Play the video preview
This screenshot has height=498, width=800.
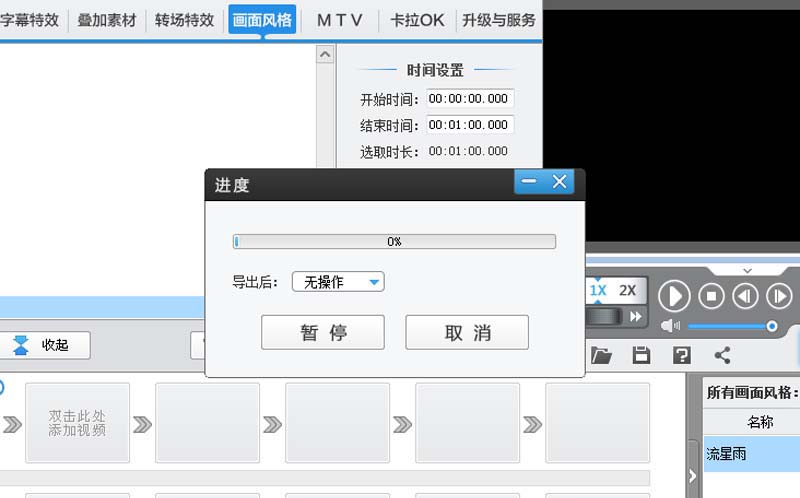coord(673,296)
